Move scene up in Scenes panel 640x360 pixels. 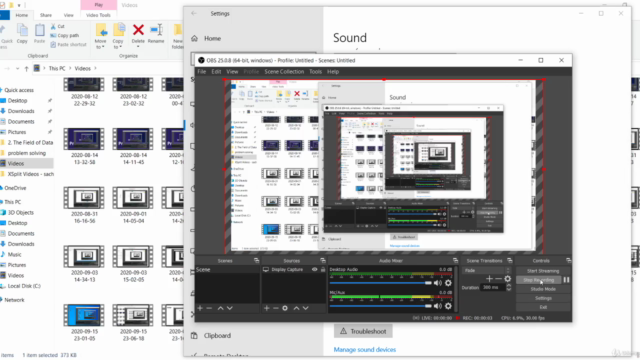pos(220,308)
